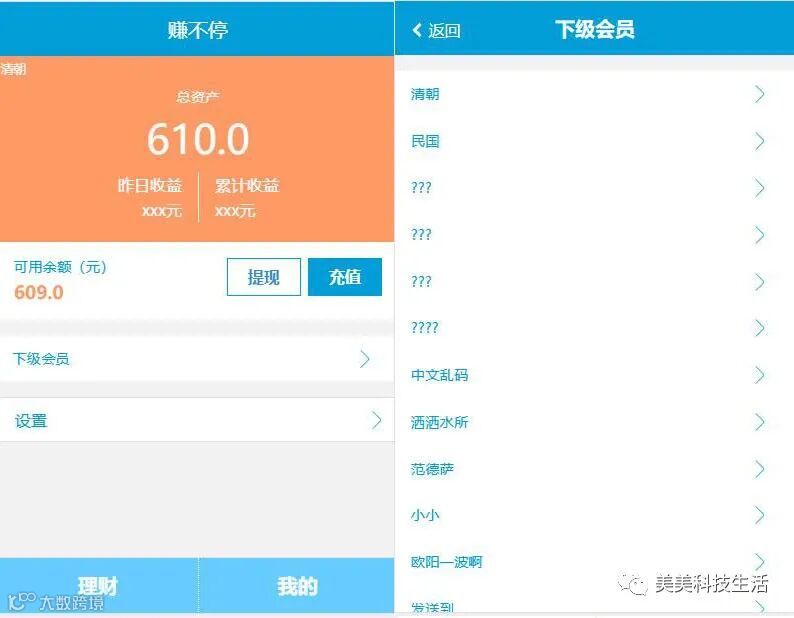Open the arrow next to 欧阳一波啊

point(759,562)
